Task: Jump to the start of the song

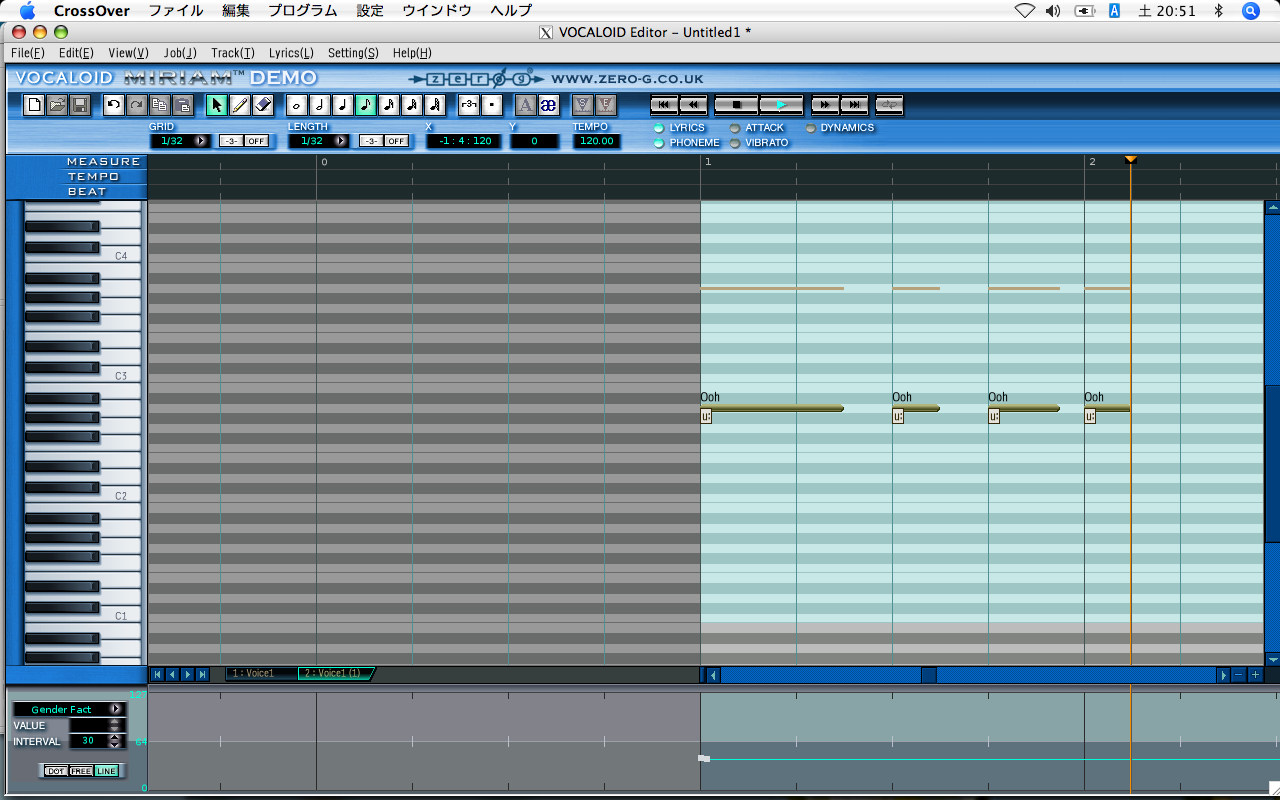Action: click(664, 105)
